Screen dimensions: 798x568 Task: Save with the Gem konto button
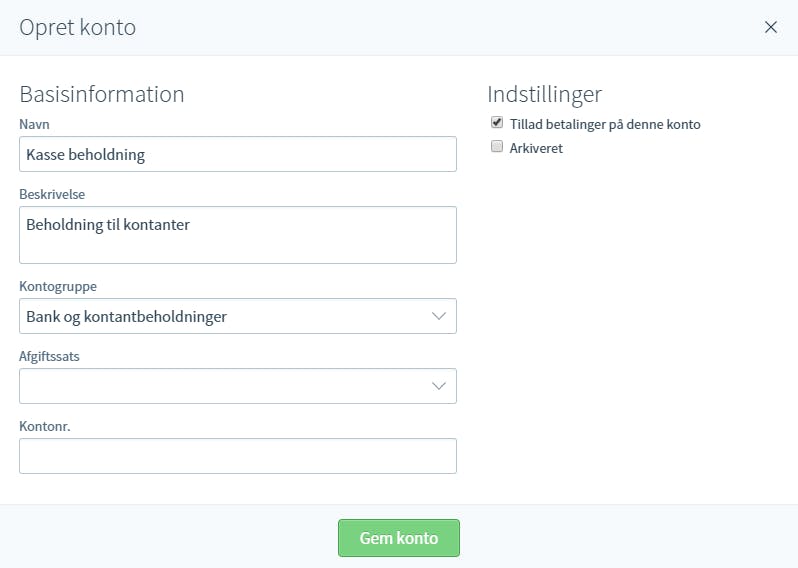[398, 538]
